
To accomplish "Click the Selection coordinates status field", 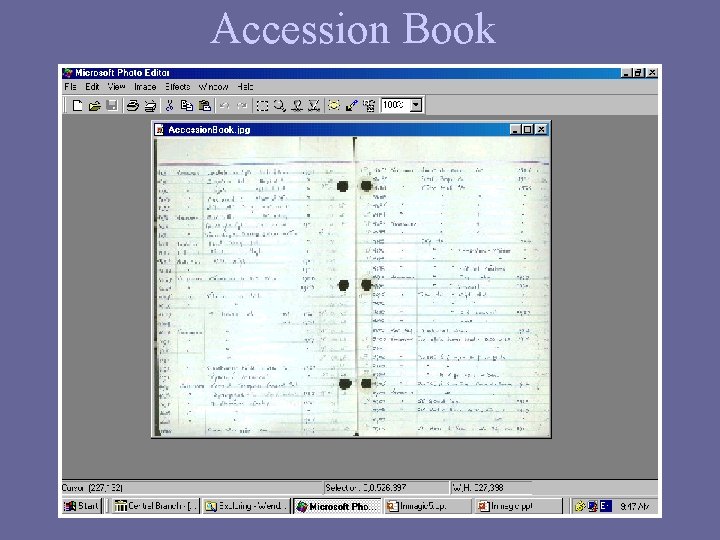I will 386,488.
